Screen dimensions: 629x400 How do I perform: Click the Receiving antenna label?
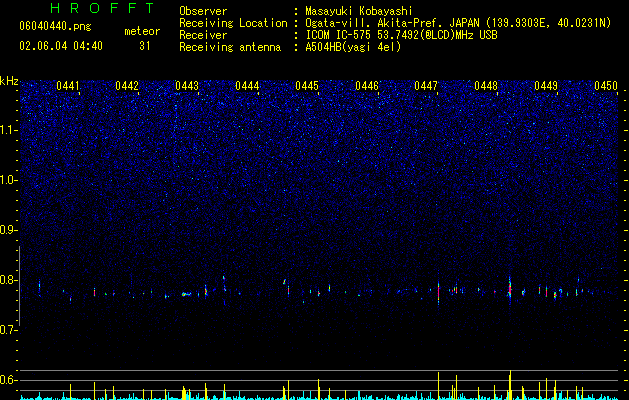point(230,47)
